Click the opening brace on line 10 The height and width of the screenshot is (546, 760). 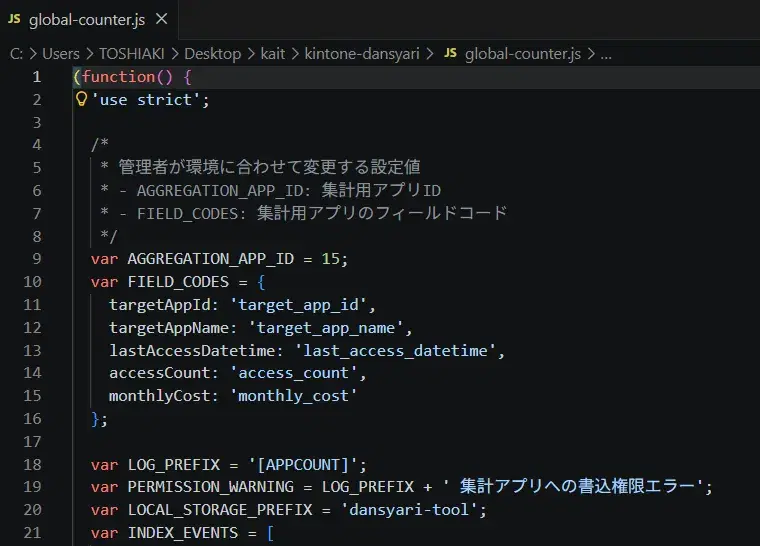(261, 282)
